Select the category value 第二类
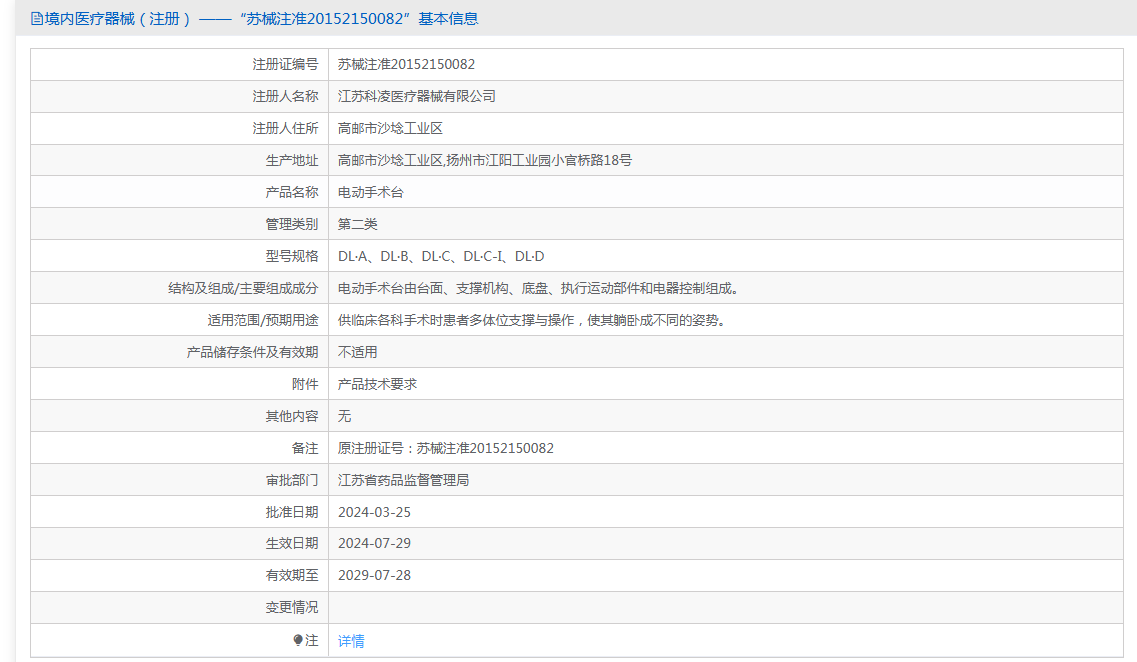Image resolution: width=1137 pixels, height=662 pixels. click(x=357, y=224)
